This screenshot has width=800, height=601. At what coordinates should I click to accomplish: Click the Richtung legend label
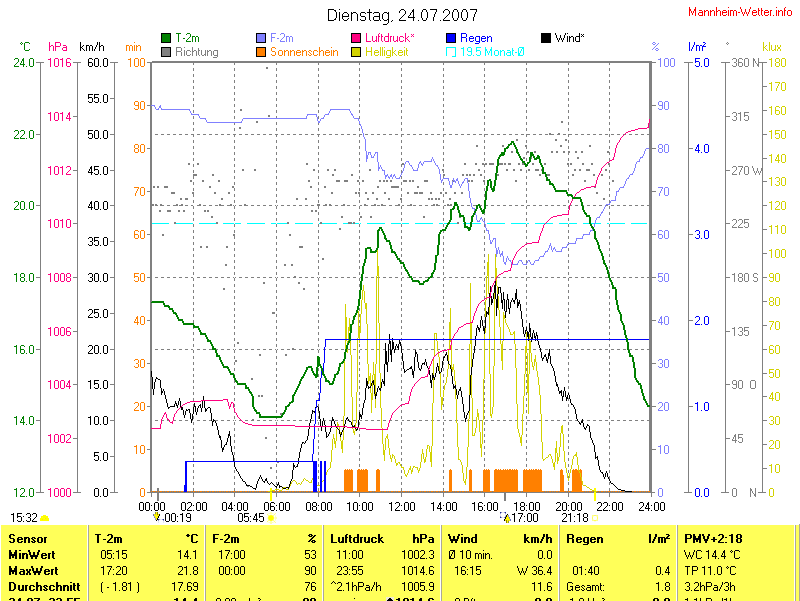[x=196, y=52]
